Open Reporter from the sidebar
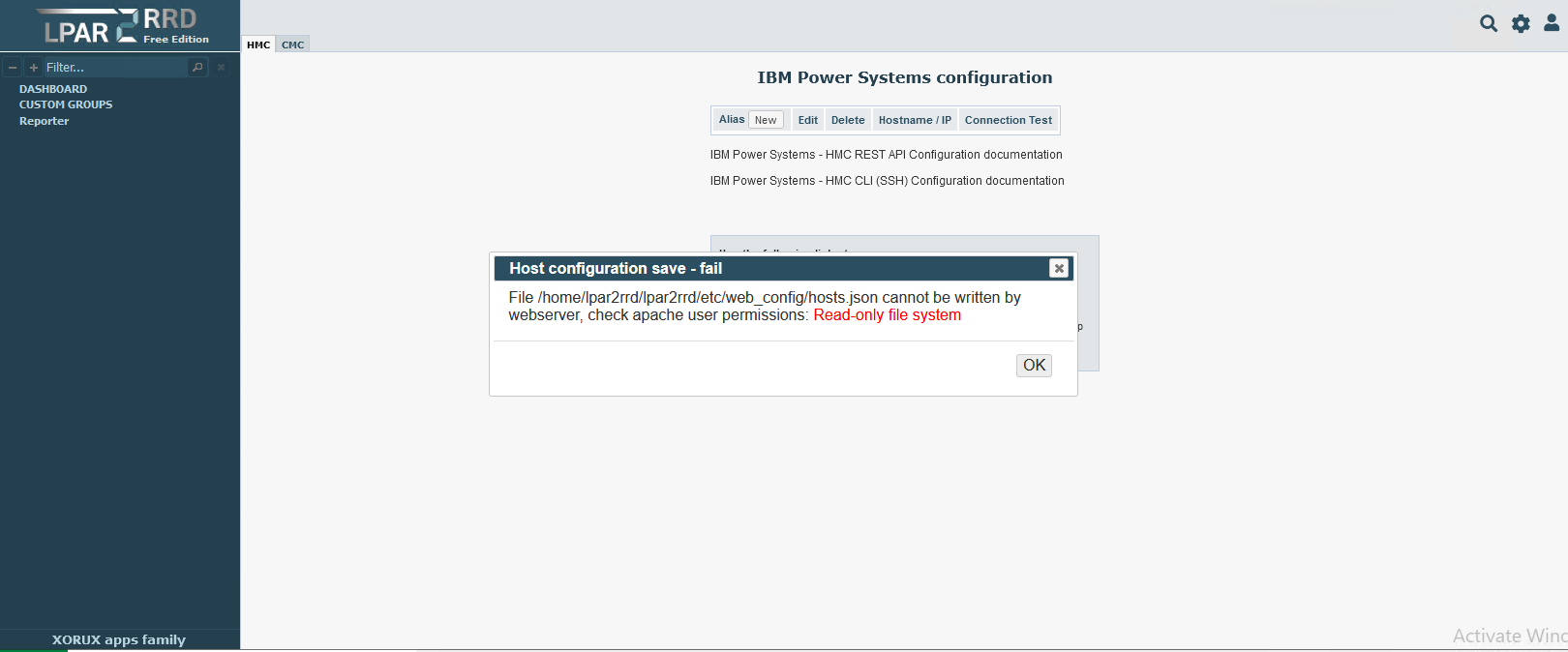 point(45,121)
